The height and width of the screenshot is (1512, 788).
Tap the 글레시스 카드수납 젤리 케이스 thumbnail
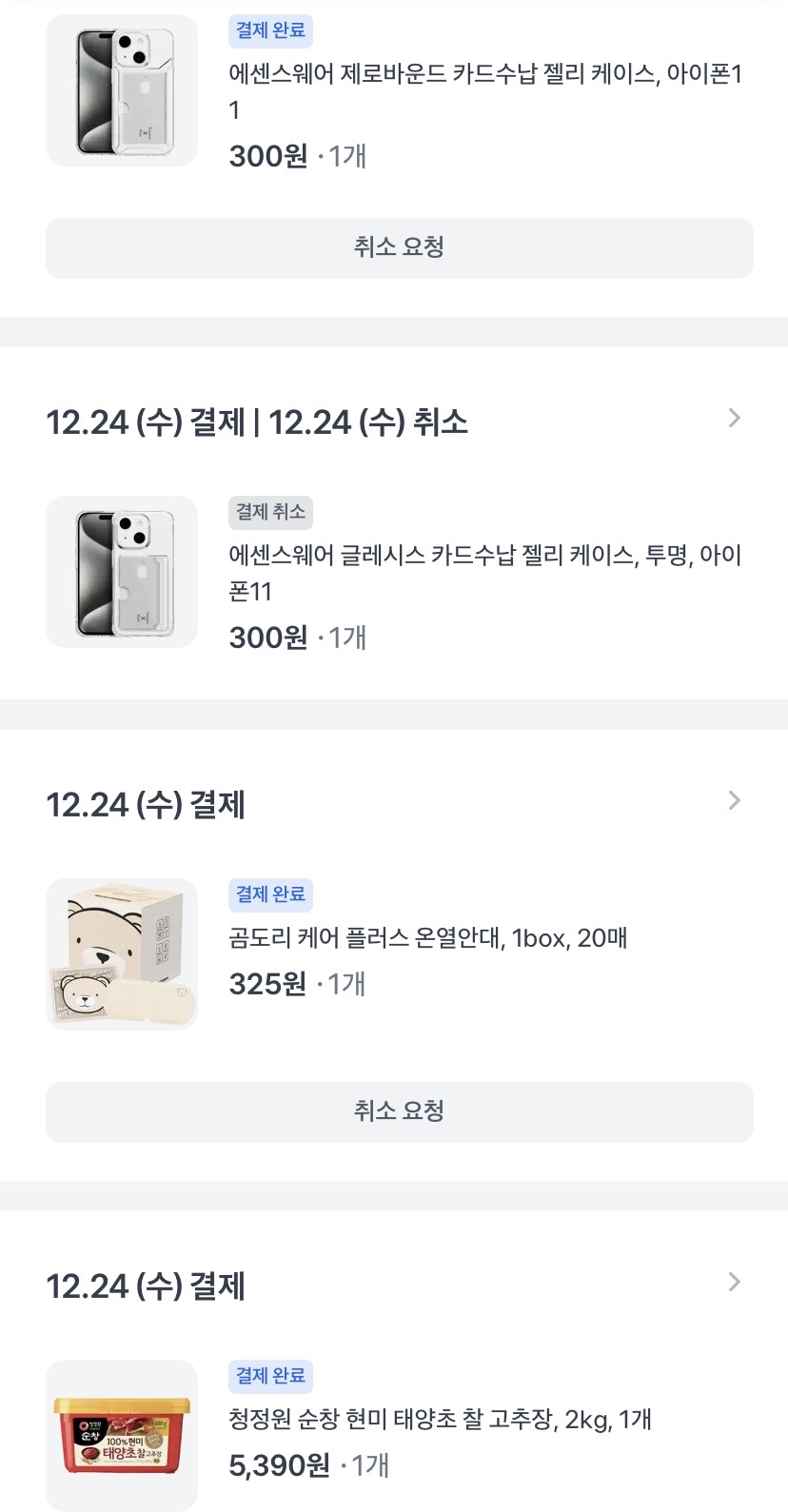pyautogui.click(x=122, y=572)
